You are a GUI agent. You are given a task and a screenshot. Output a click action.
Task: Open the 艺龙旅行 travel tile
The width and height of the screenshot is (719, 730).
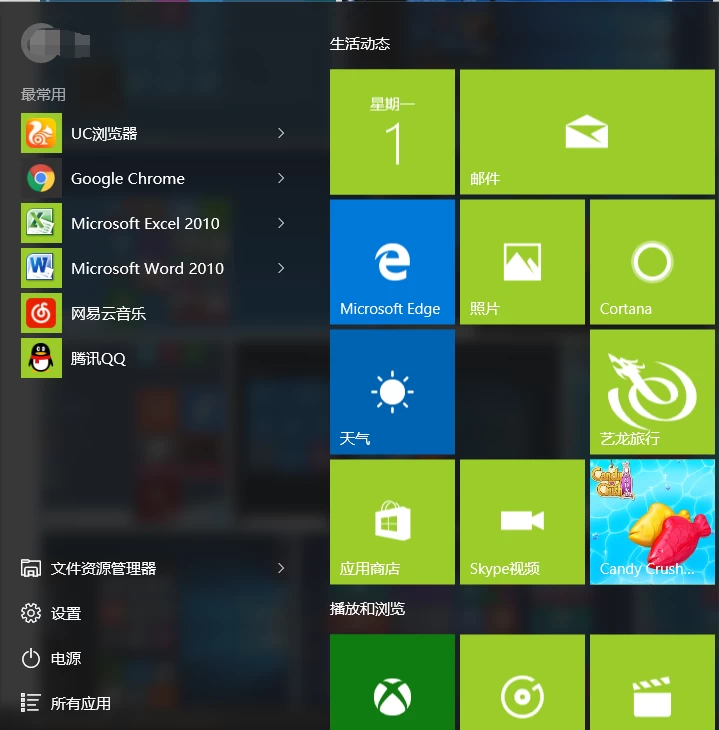click(652, 392)
